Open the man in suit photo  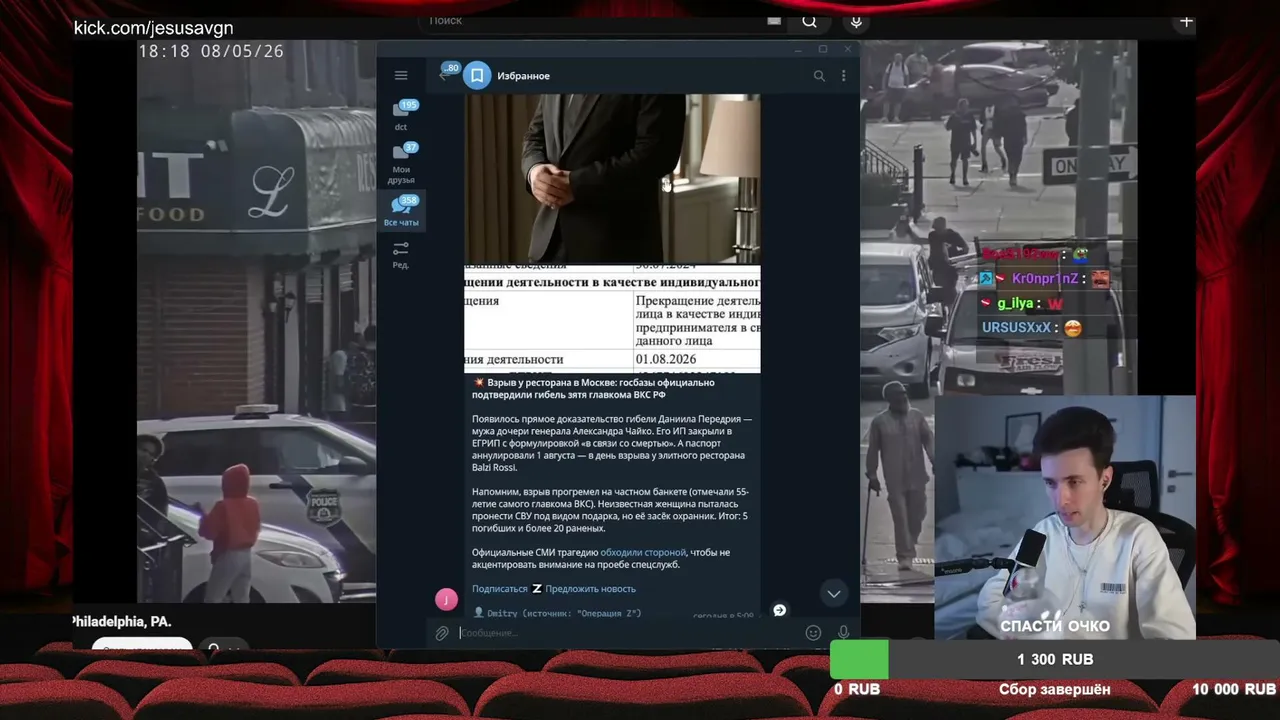pos(612,178)
